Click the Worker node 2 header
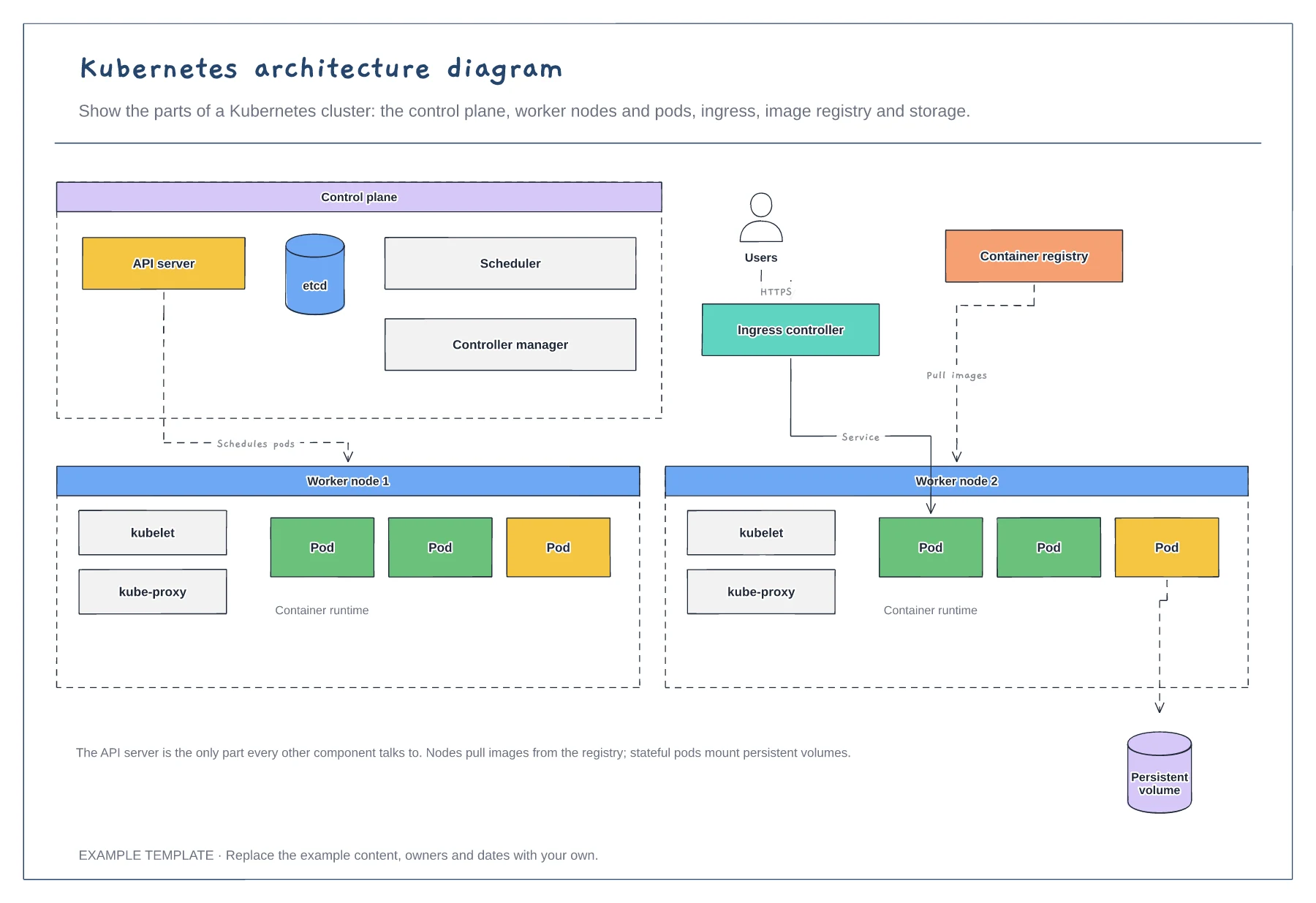This screenshot has width=1316, height=903. pyautogui.click(x=956, y=481)
